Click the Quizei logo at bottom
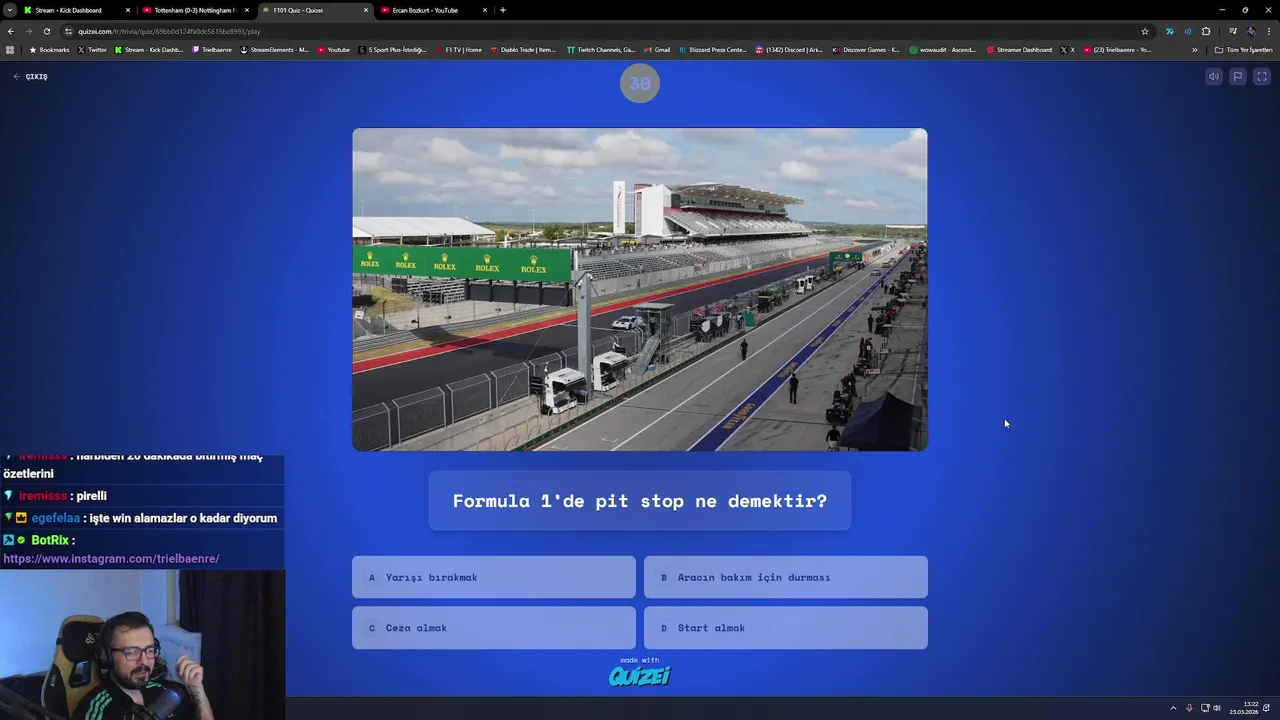Viewport: 1280px width, 720px height. point(640,675)
